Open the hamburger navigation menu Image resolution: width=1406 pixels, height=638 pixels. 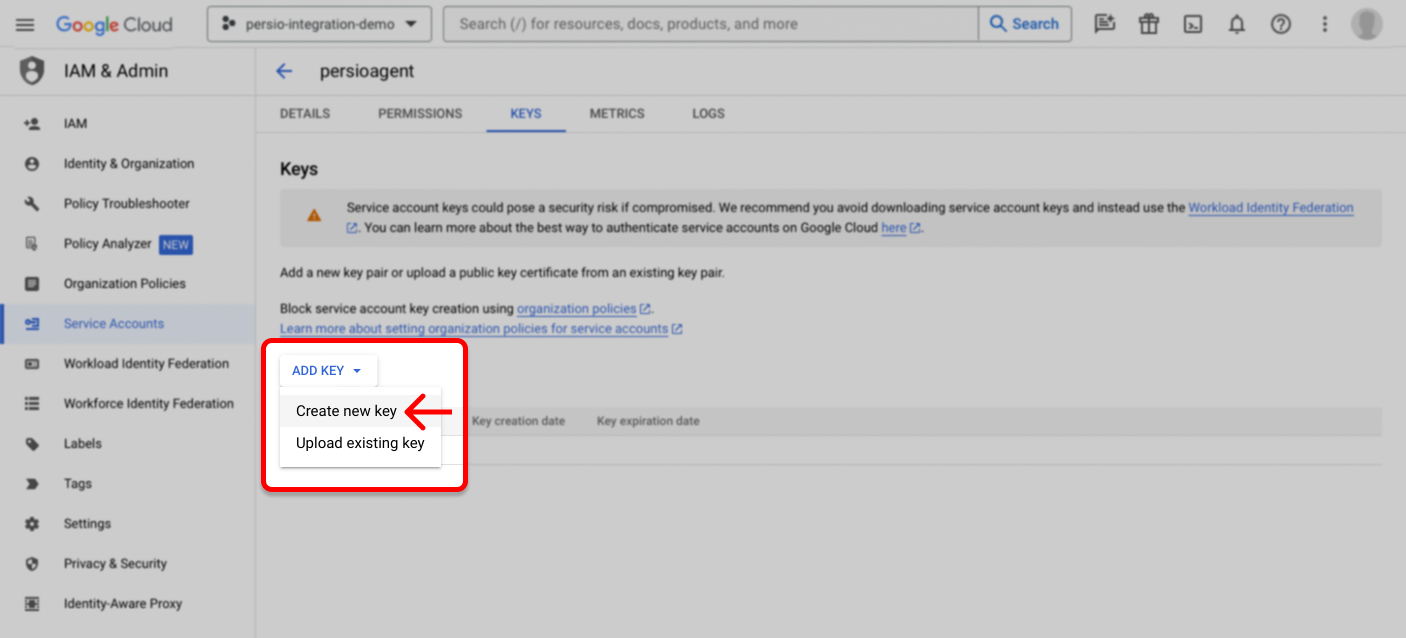[x=26, y=24]
